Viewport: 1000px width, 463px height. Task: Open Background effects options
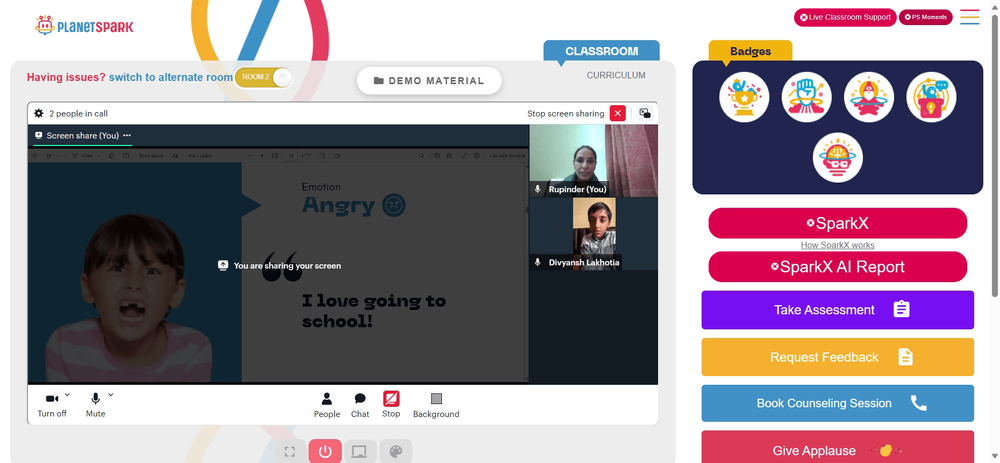(436, 405)
